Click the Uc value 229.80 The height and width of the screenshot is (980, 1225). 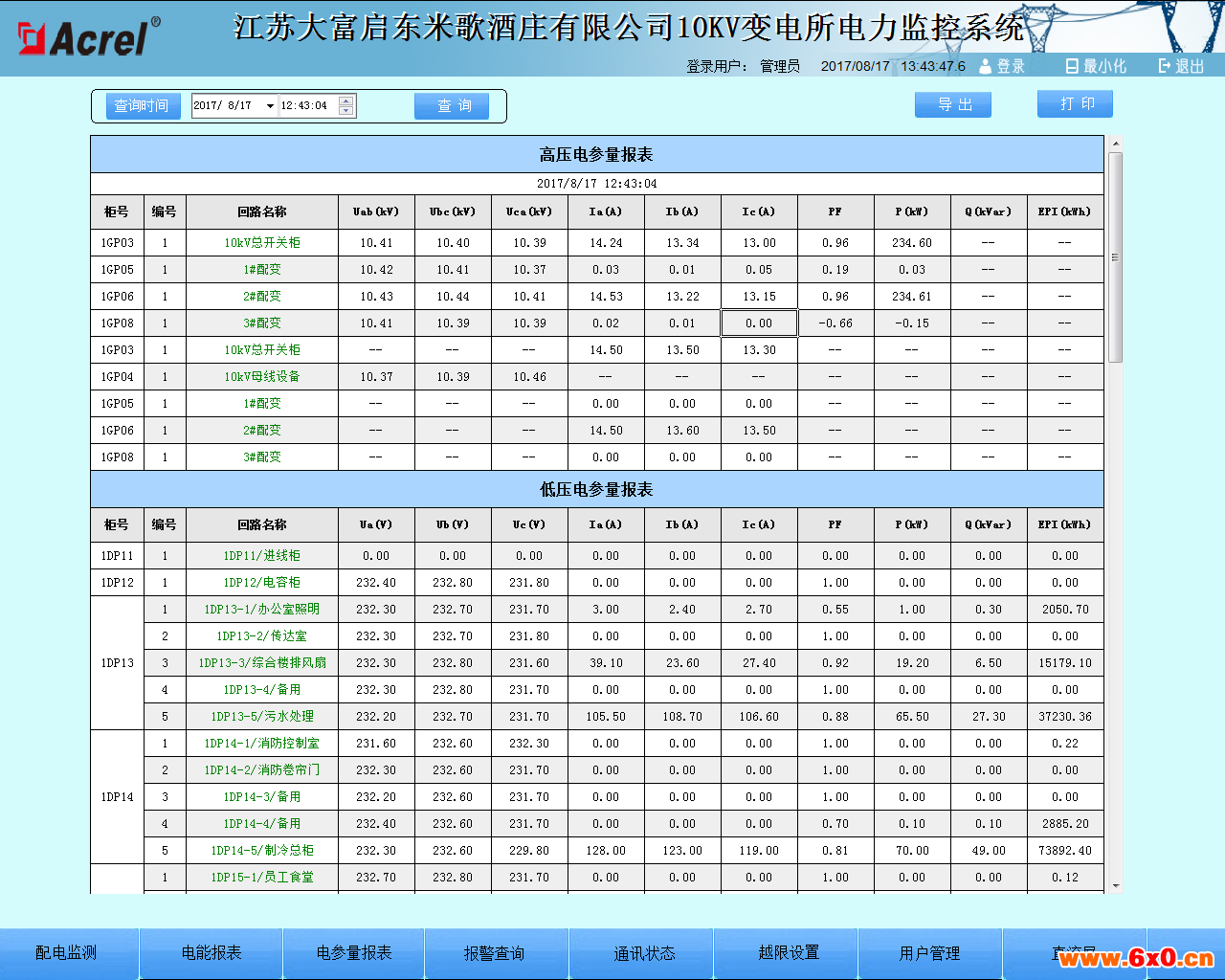(x=529, y=851)
